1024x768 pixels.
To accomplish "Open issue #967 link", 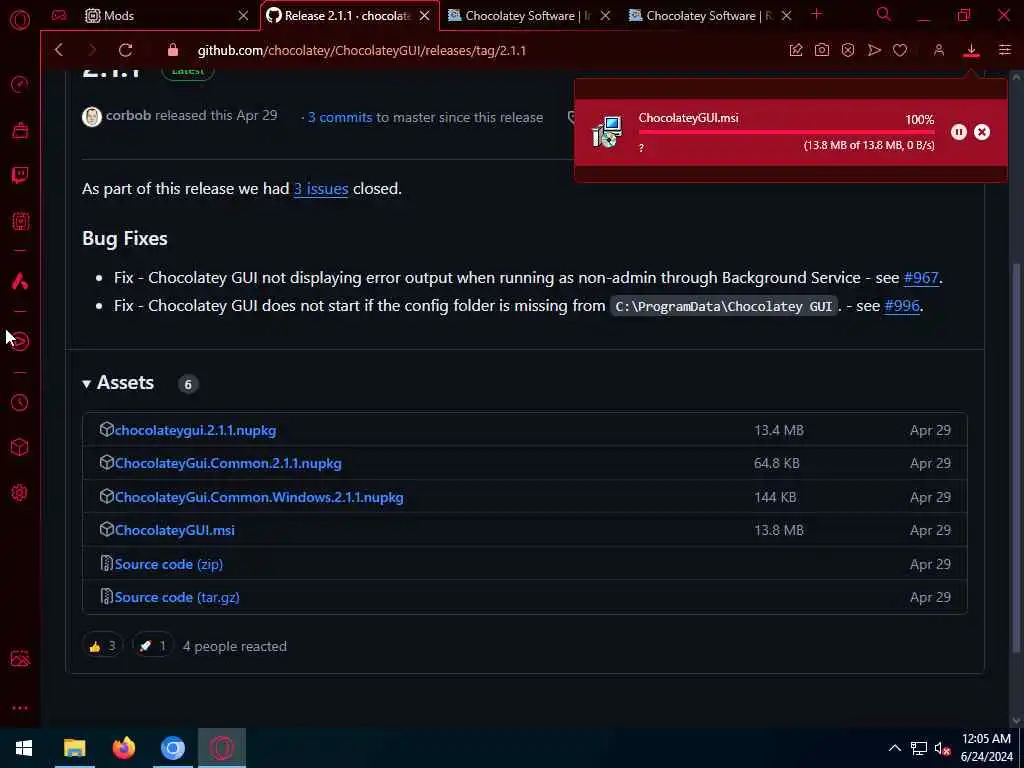I will [x=921, y=277].
